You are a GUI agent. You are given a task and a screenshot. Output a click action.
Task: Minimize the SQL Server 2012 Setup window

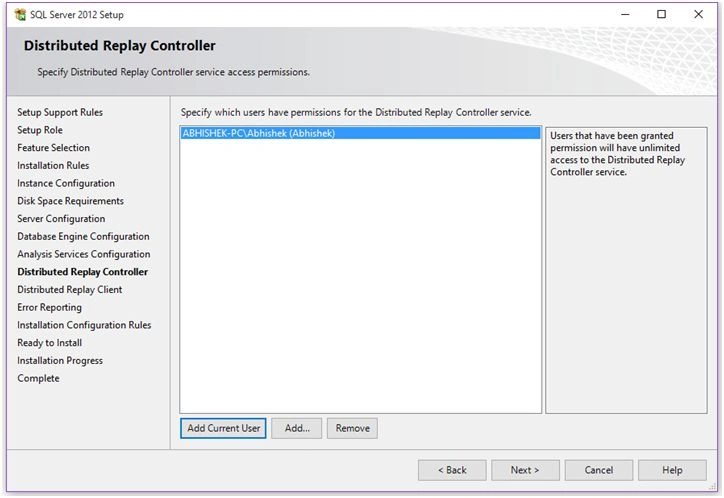[x=625, y=14]
